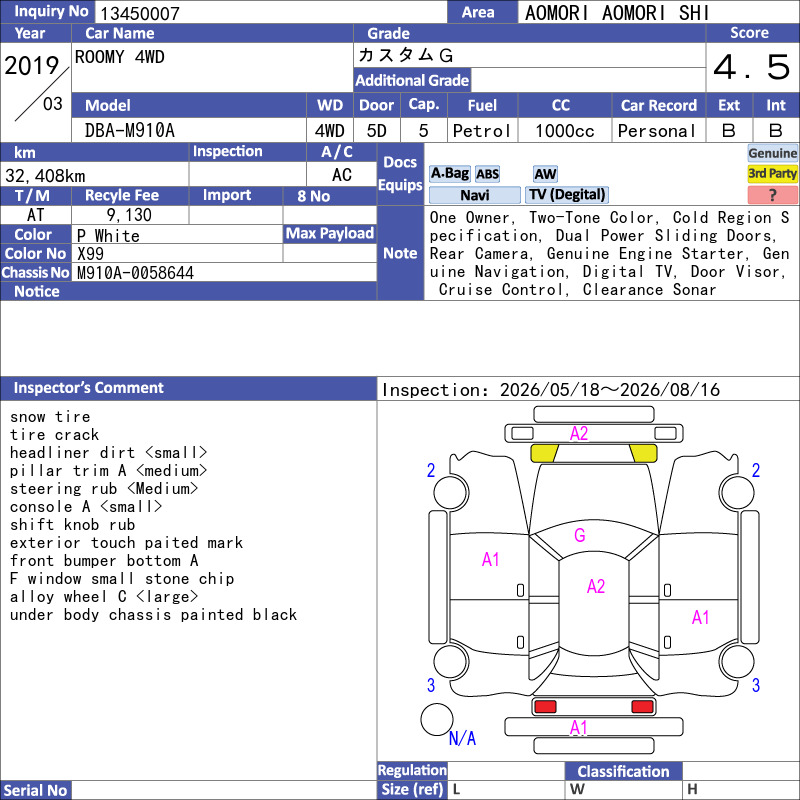The height and width of the screenshot is (800, 800).
Task: Click the mileage value 32,408km
Action: 45,176
